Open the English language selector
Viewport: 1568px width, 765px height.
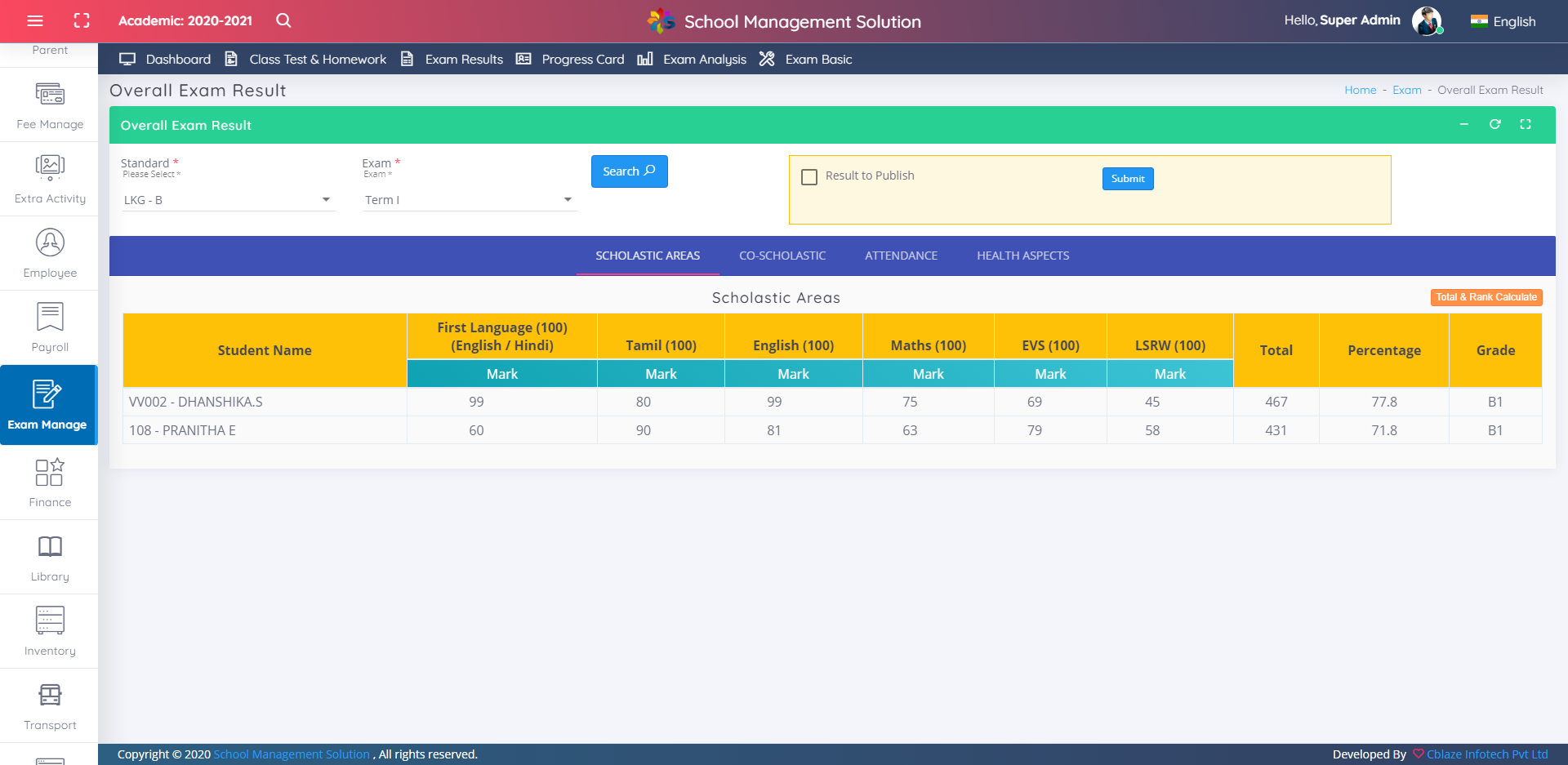1503,22
